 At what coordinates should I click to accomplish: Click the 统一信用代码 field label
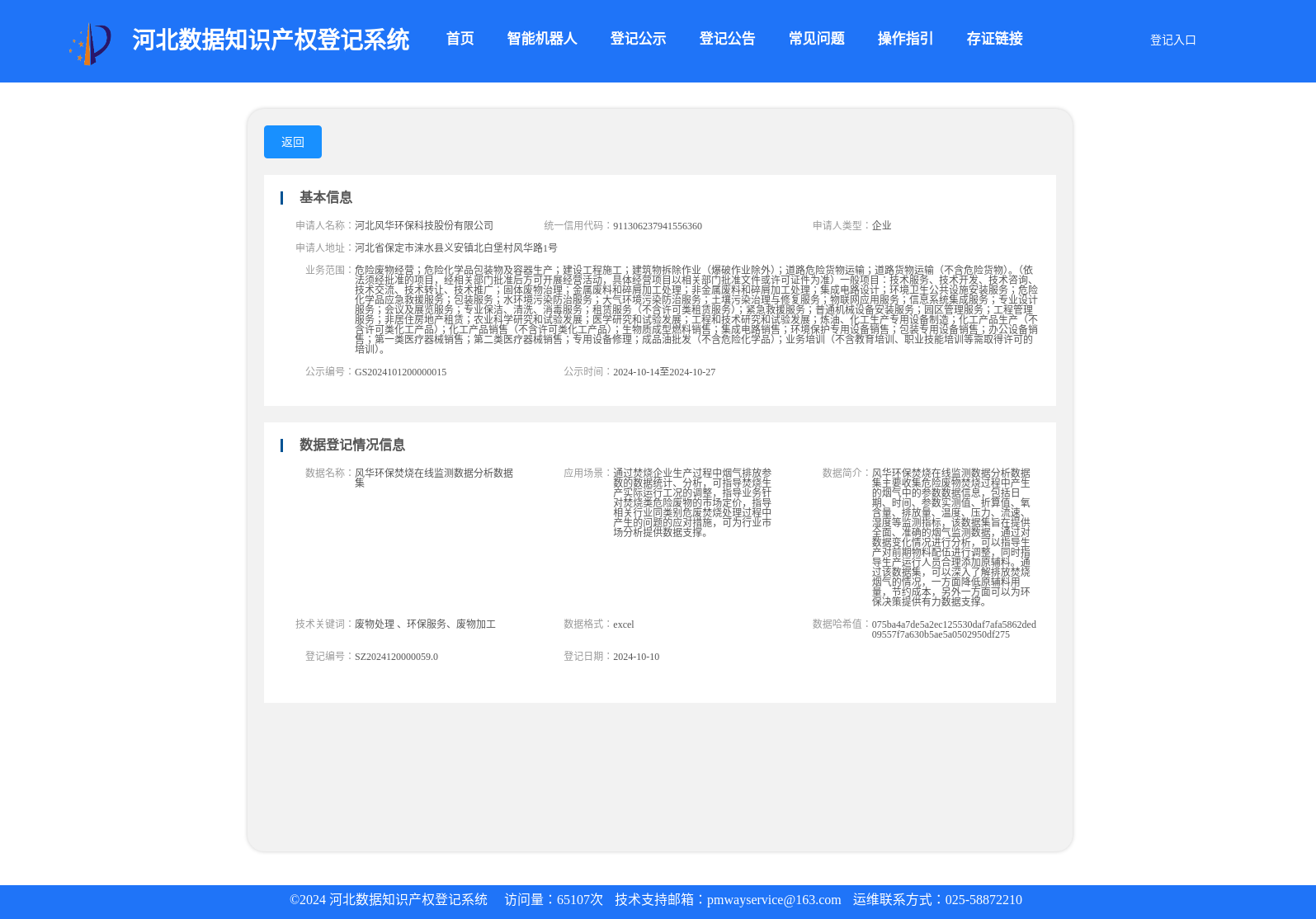(578, 225)
